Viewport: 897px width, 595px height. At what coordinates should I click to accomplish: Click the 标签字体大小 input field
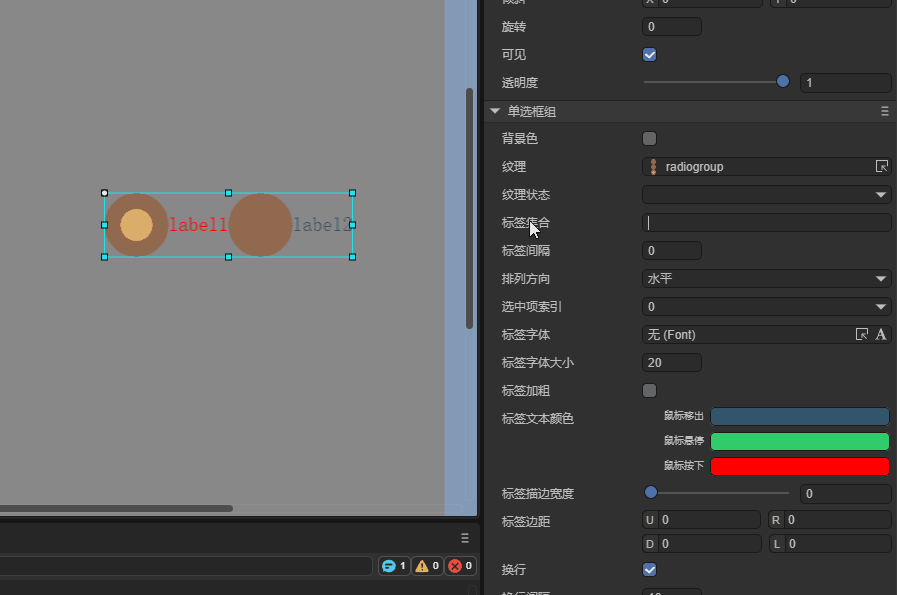[671, 362]
